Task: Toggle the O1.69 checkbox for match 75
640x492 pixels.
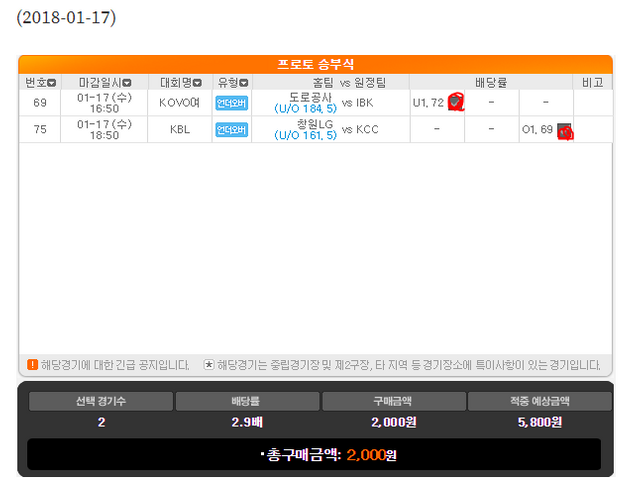Action: pyautogui.click(x=564, y=131)
